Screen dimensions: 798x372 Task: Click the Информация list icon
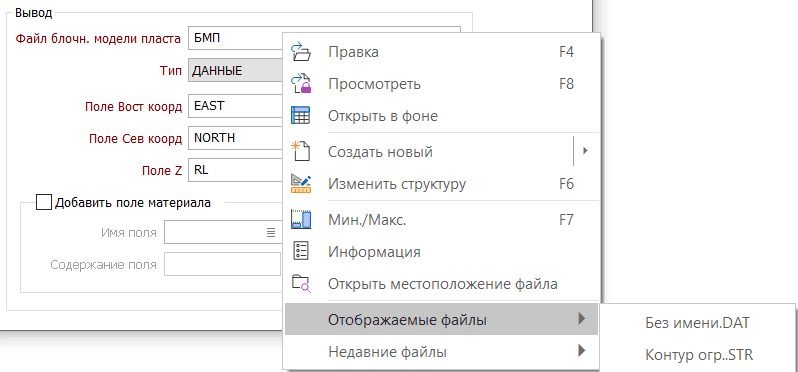click(x=300, y=251)
